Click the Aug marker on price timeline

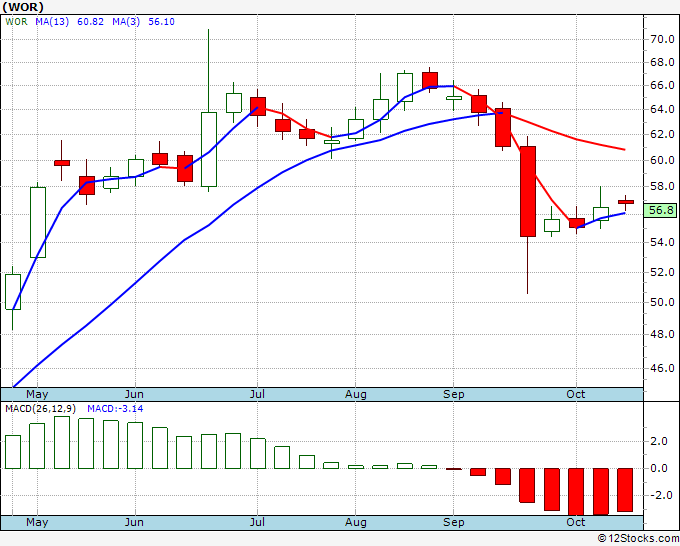click(356, 394)
